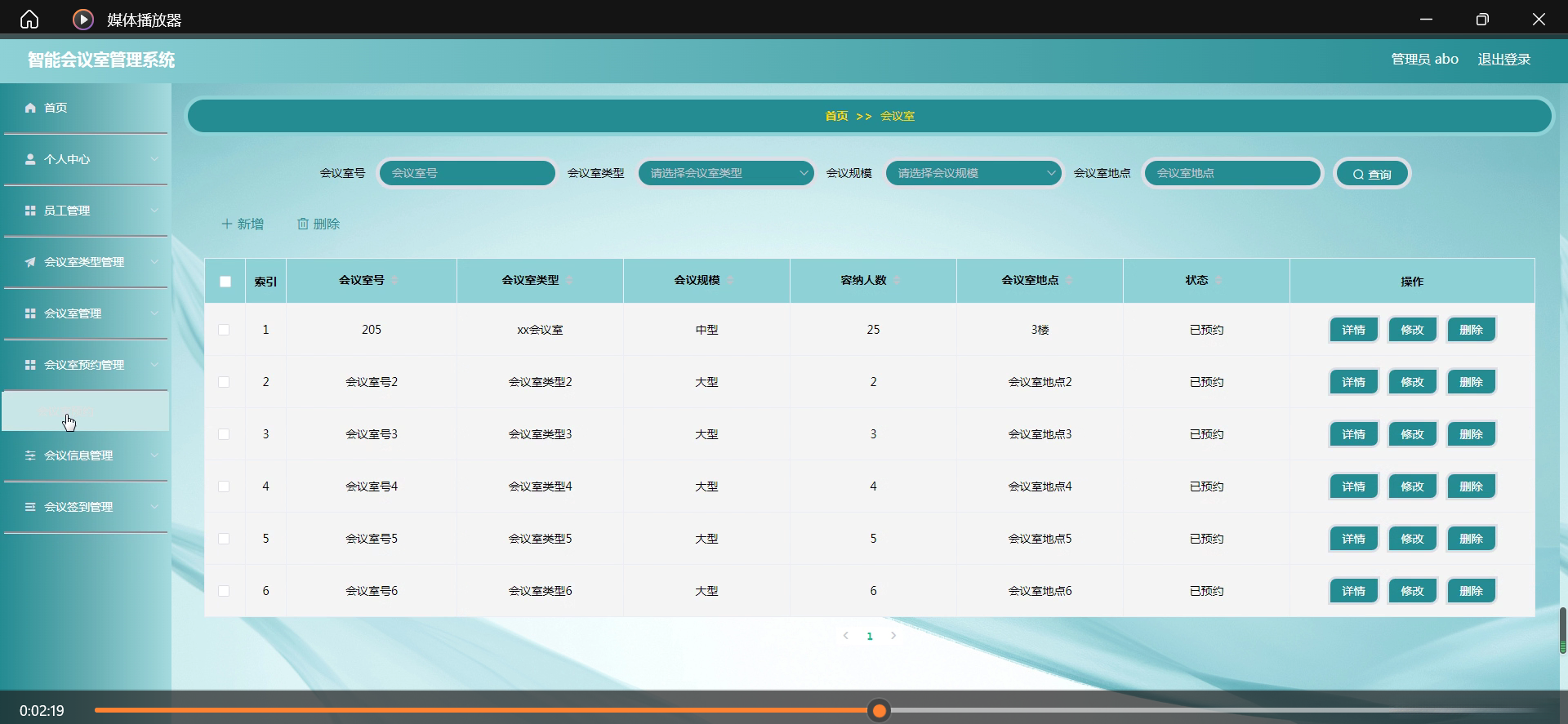View 详情 for room 205

coord(1353,330)
